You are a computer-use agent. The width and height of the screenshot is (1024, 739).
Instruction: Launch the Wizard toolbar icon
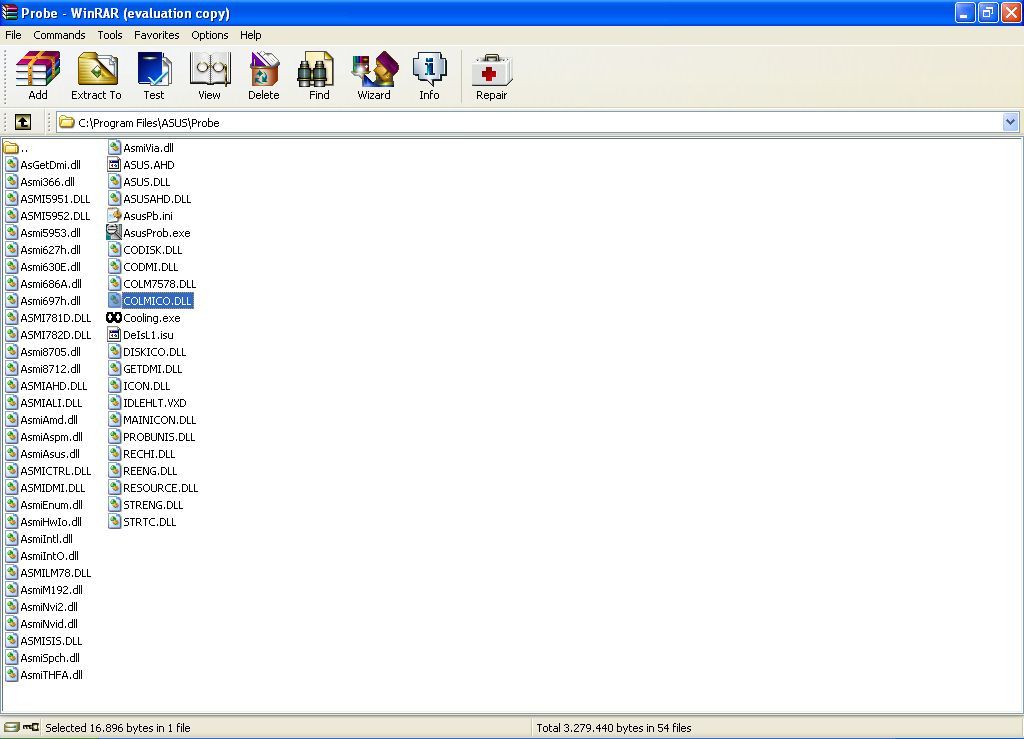click(x=373, y=75)
